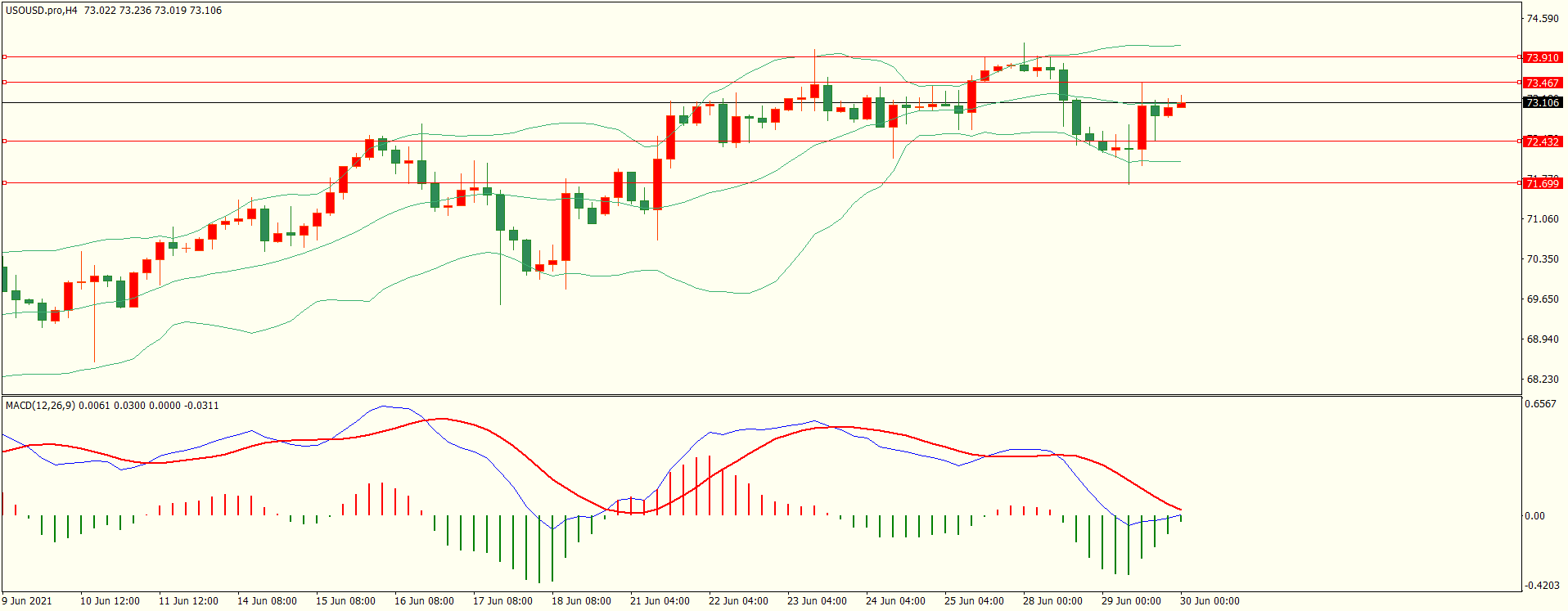Click the 28 Jun 00:00 time label
The height and width of the screenshot is (611, 1568).
point(1052,601)
